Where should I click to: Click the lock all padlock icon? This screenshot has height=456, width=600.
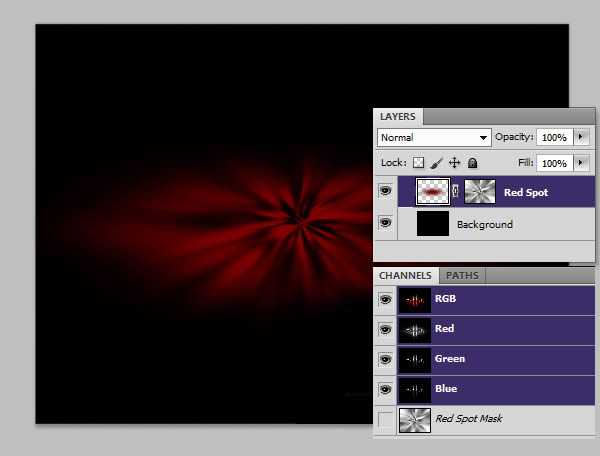click(x=472, y=163)
